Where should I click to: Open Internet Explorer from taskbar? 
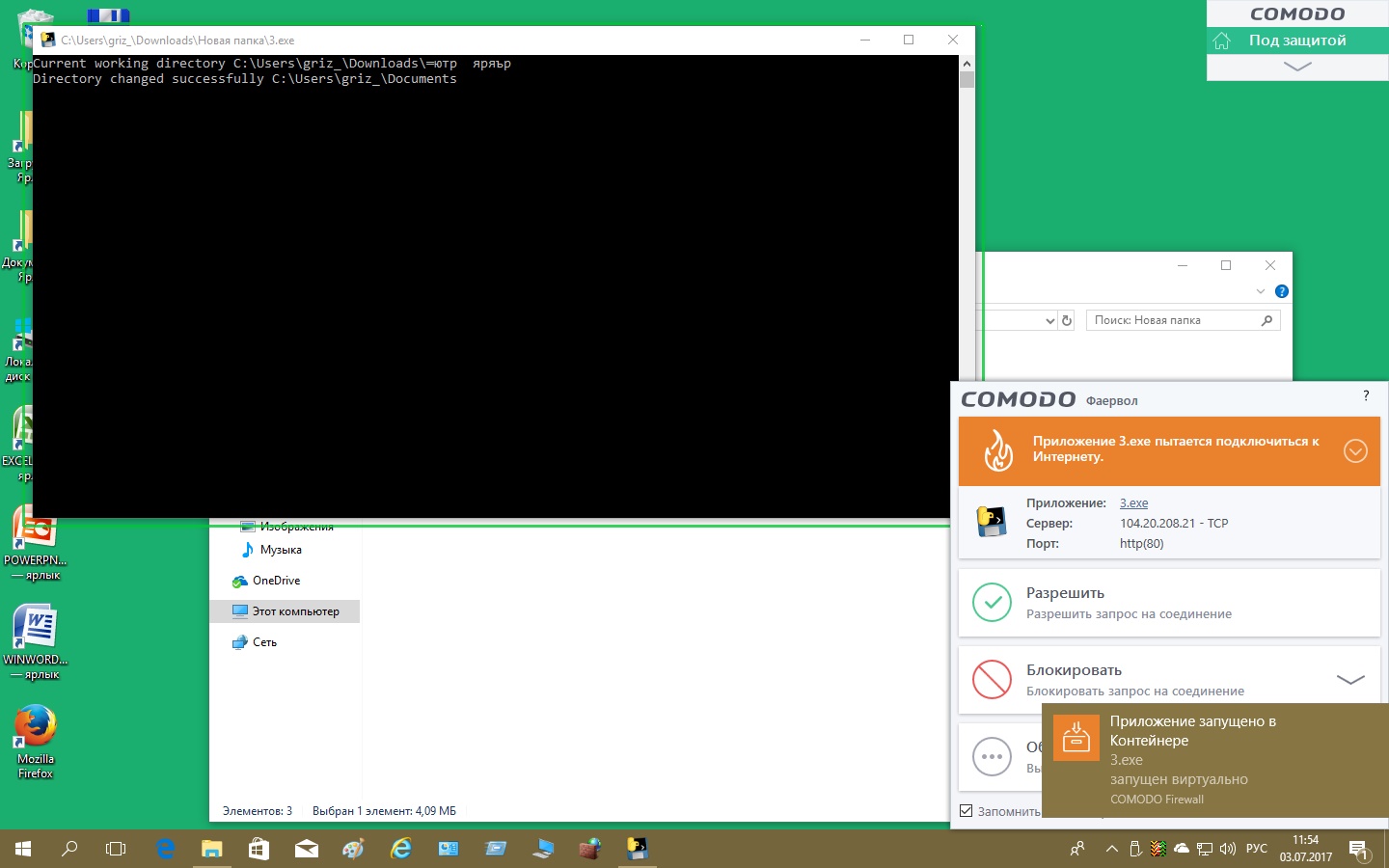(400, 849)
